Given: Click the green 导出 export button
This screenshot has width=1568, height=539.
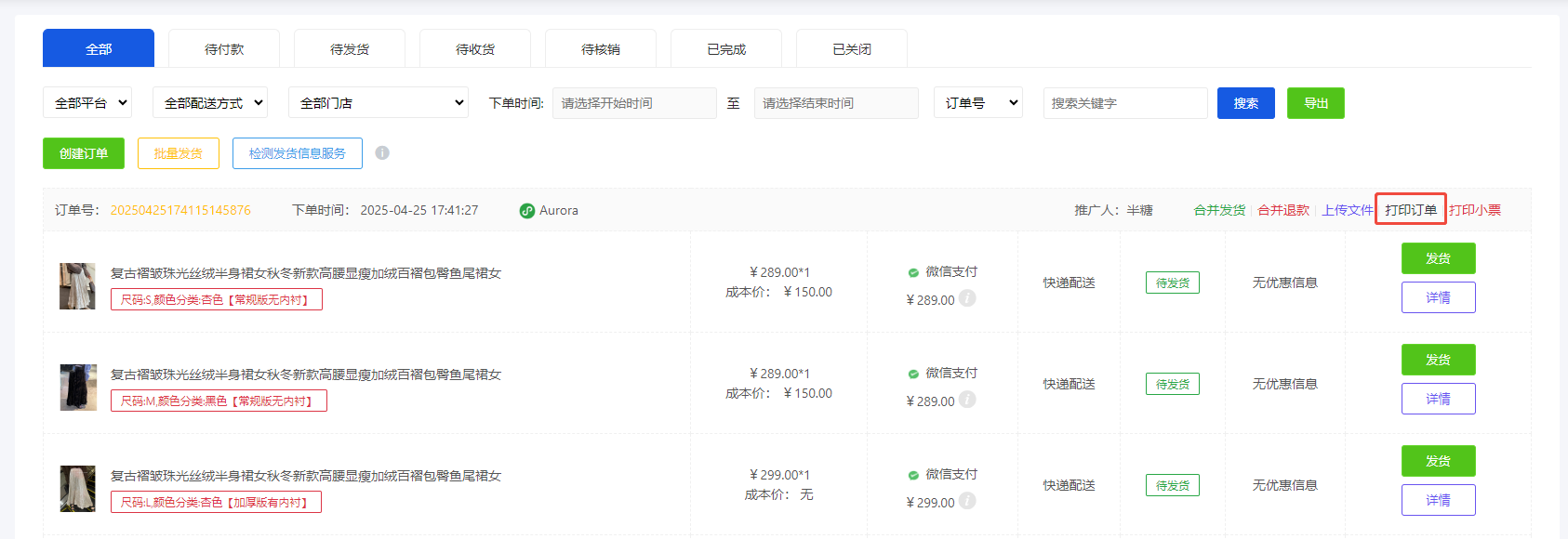Looking at the screenshot, I should (1315, 103).
